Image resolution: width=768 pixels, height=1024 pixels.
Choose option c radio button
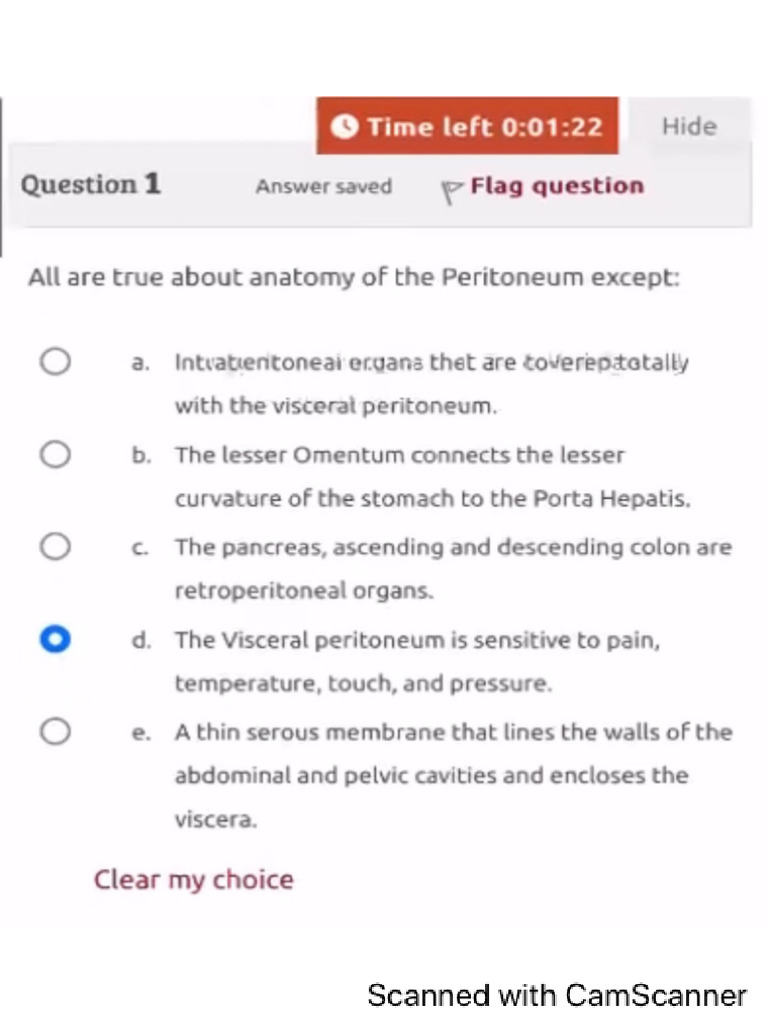pyautogui.click(x=55, y=546)
